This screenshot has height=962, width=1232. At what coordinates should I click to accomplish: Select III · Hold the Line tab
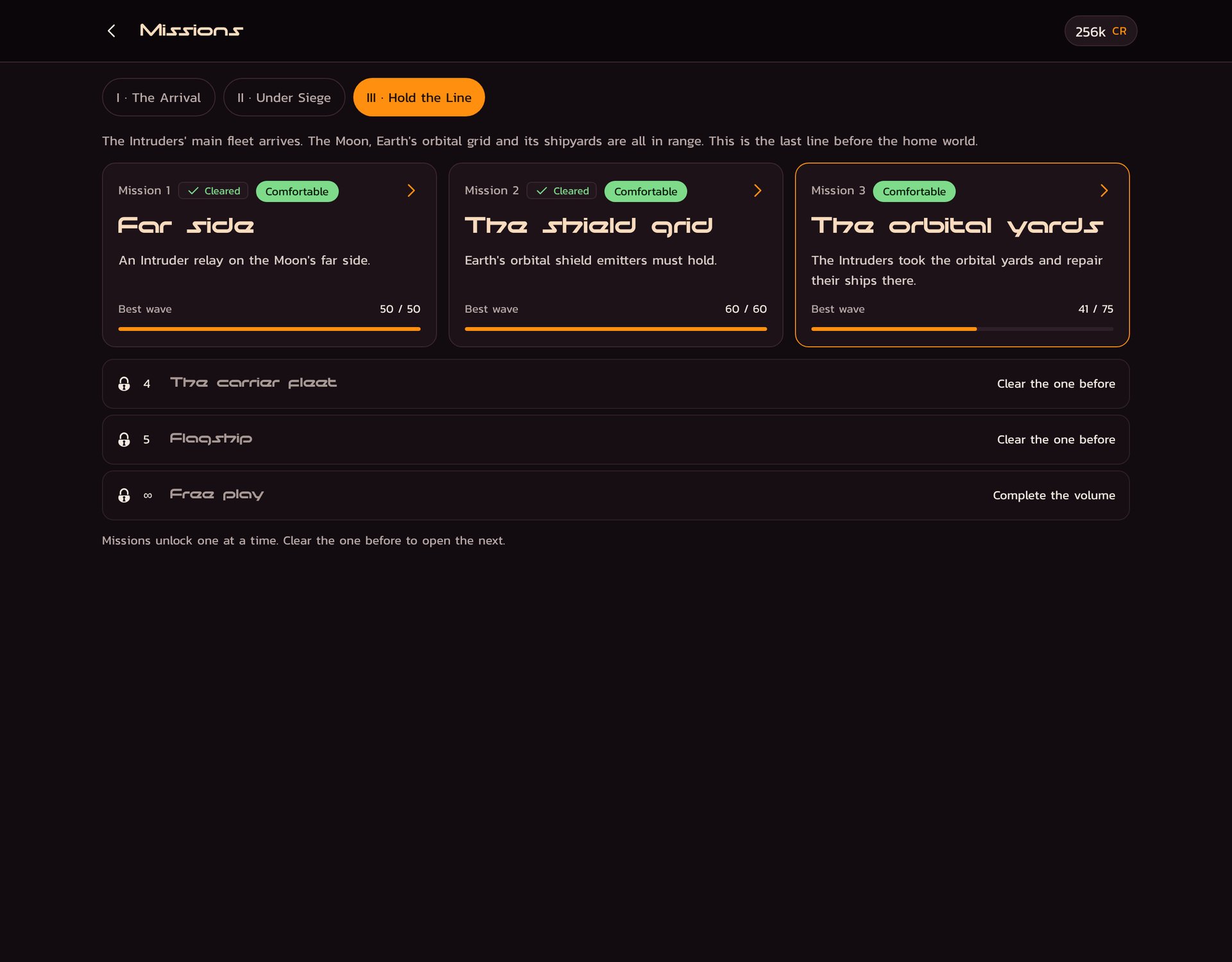pyautogui.click(x=419, y=97)
